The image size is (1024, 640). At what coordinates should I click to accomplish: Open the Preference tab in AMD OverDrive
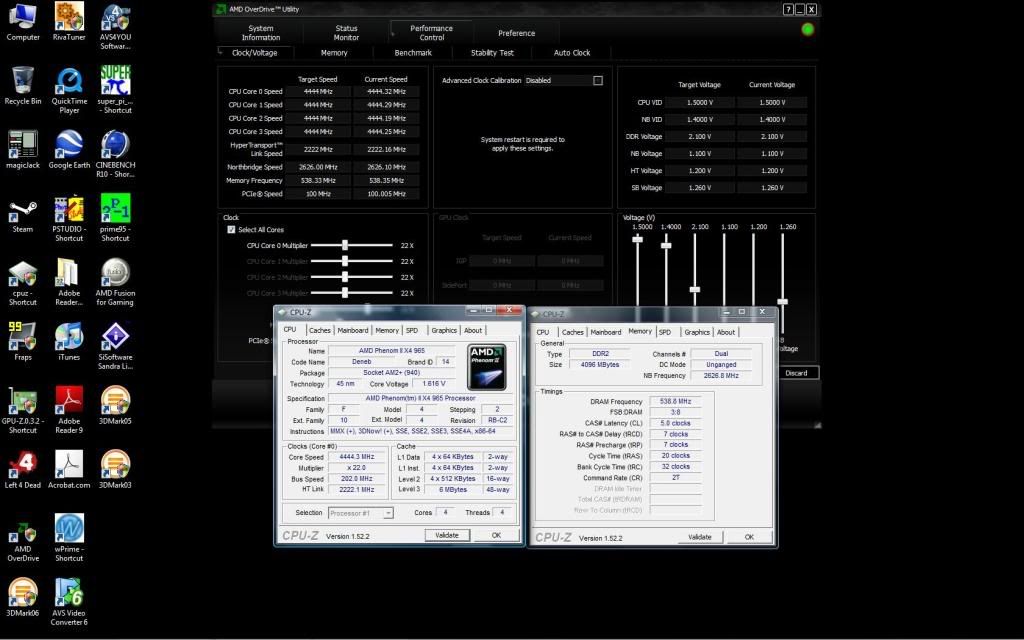point(516,33)
